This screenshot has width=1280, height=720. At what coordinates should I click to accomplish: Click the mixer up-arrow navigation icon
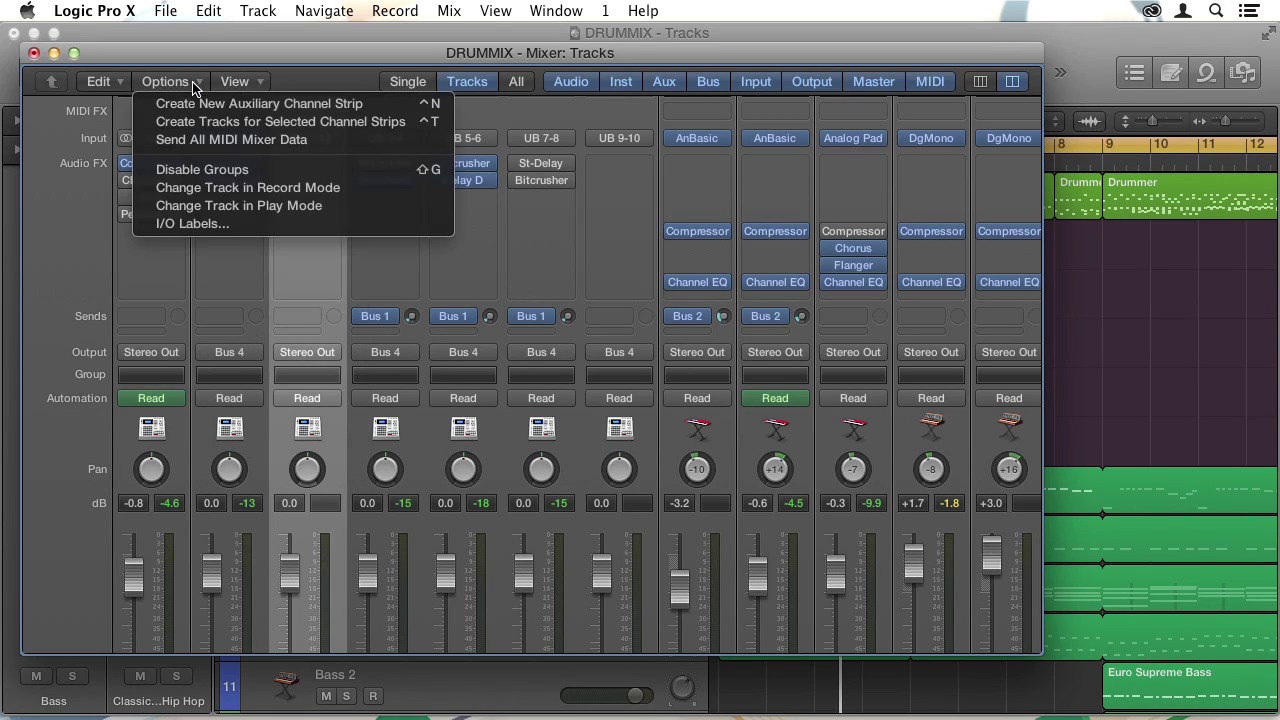(51, 81)
